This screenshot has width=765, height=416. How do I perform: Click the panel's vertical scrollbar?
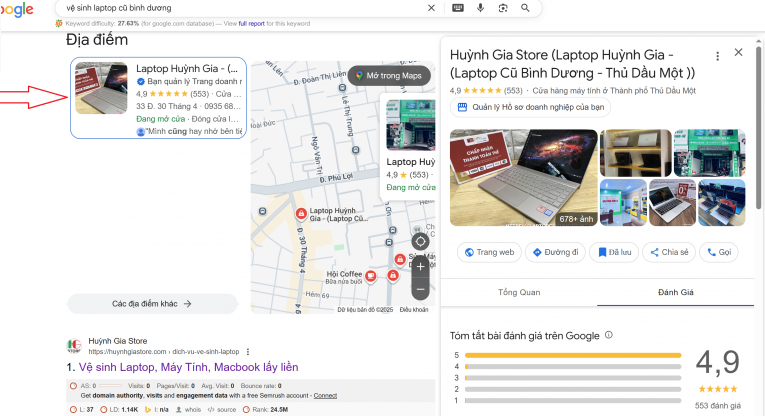pos(758,128)
